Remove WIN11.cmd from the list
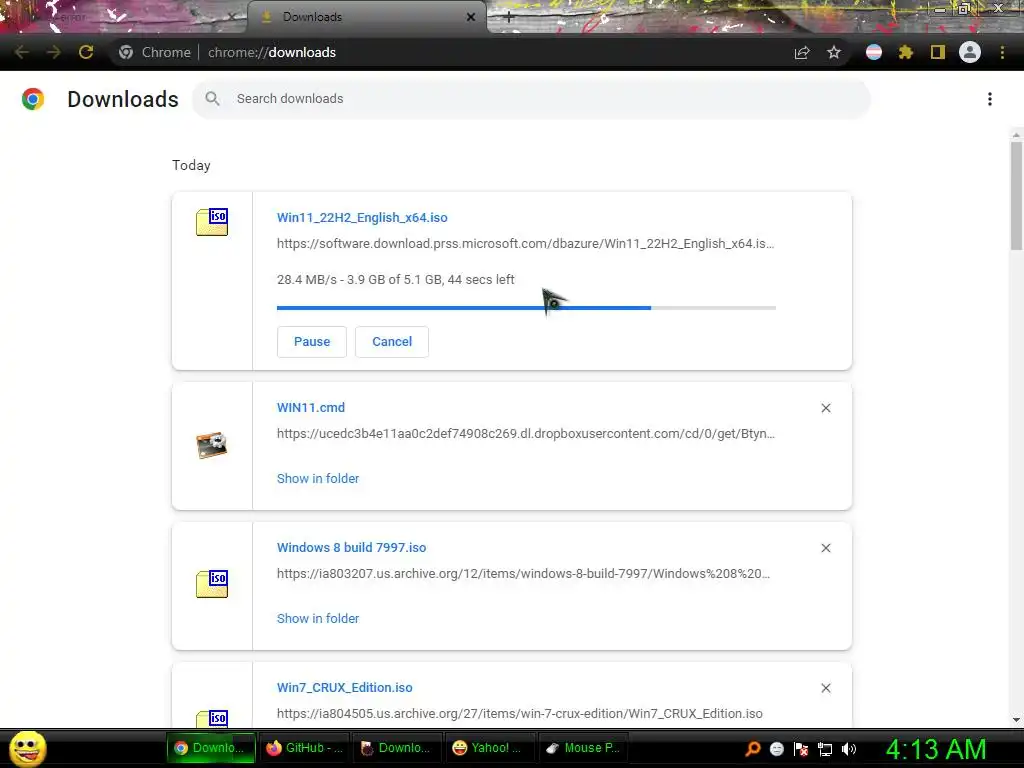Image resolution: width=1024 pixels, height=768 pixels. [826, 408]
